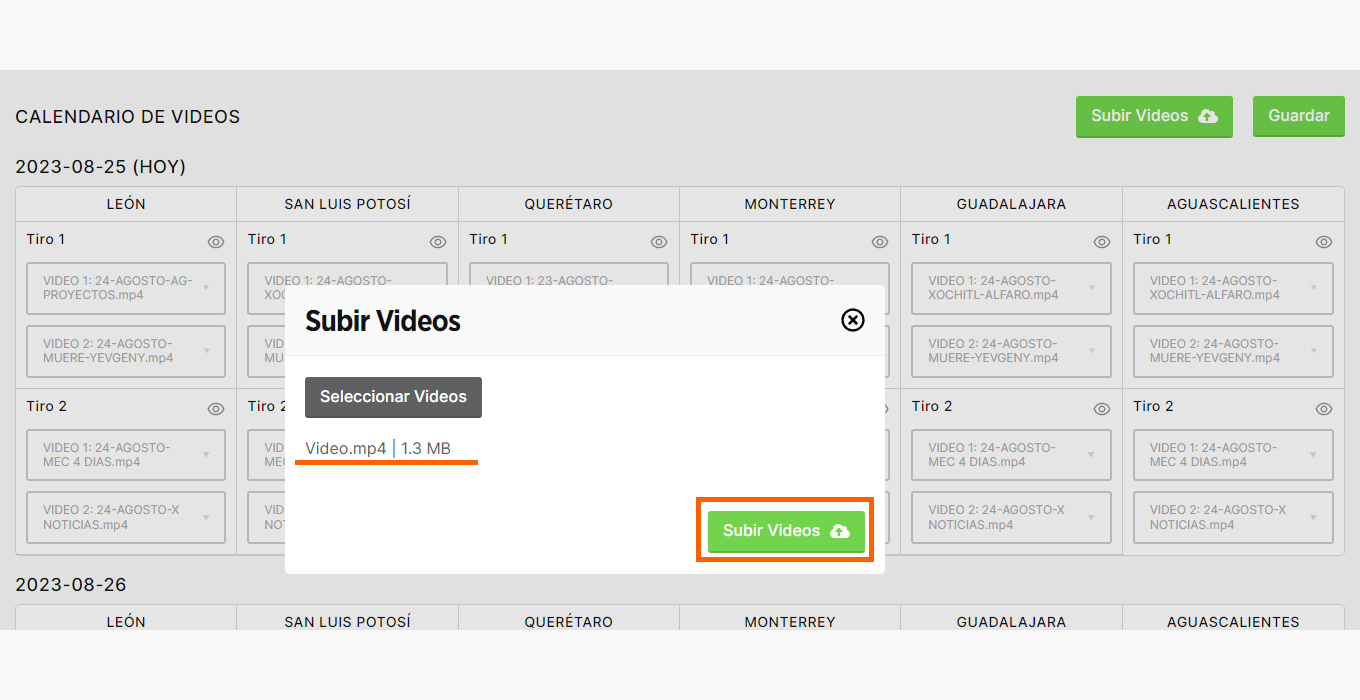Viewport: 1360px width, 700px height.
Task: Click Seleccionar Videos button
Action: click(x=393, y=397)
